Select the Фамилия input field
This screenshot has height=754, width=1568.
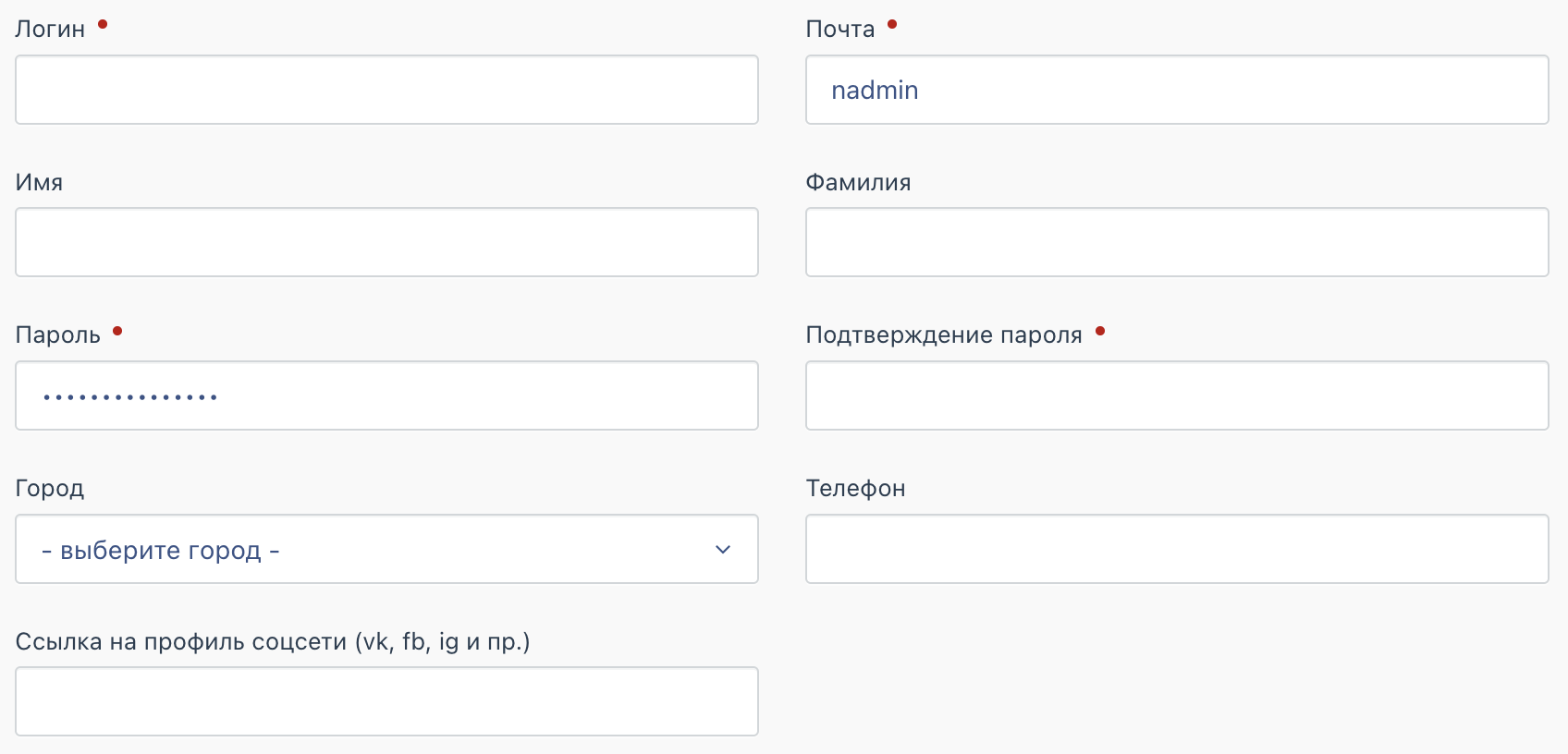tap(1177, 242)
